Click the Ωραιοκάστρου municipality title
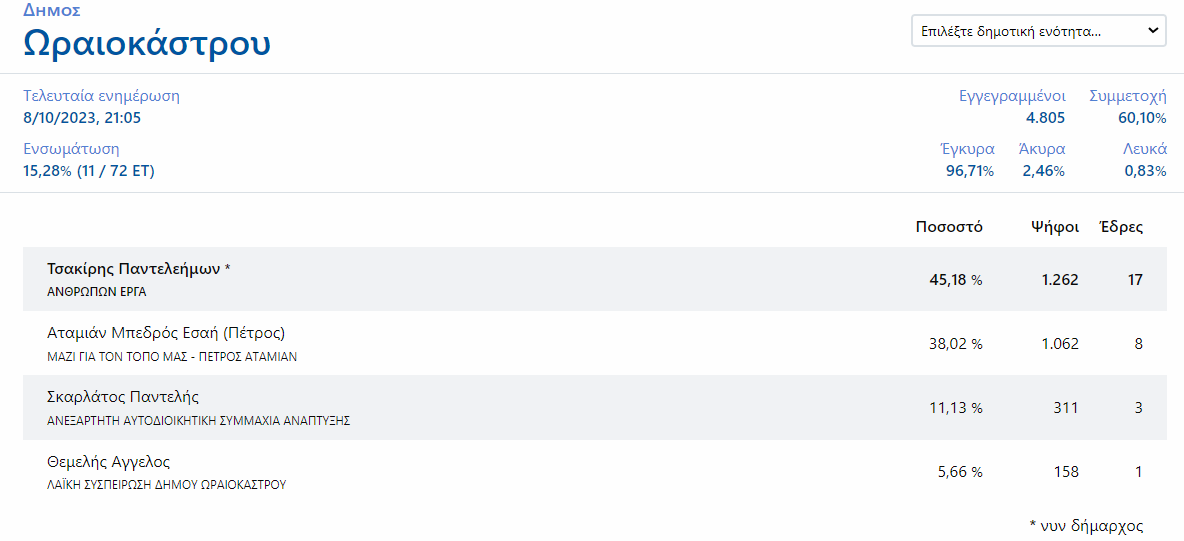 click(x=147, y=44)
